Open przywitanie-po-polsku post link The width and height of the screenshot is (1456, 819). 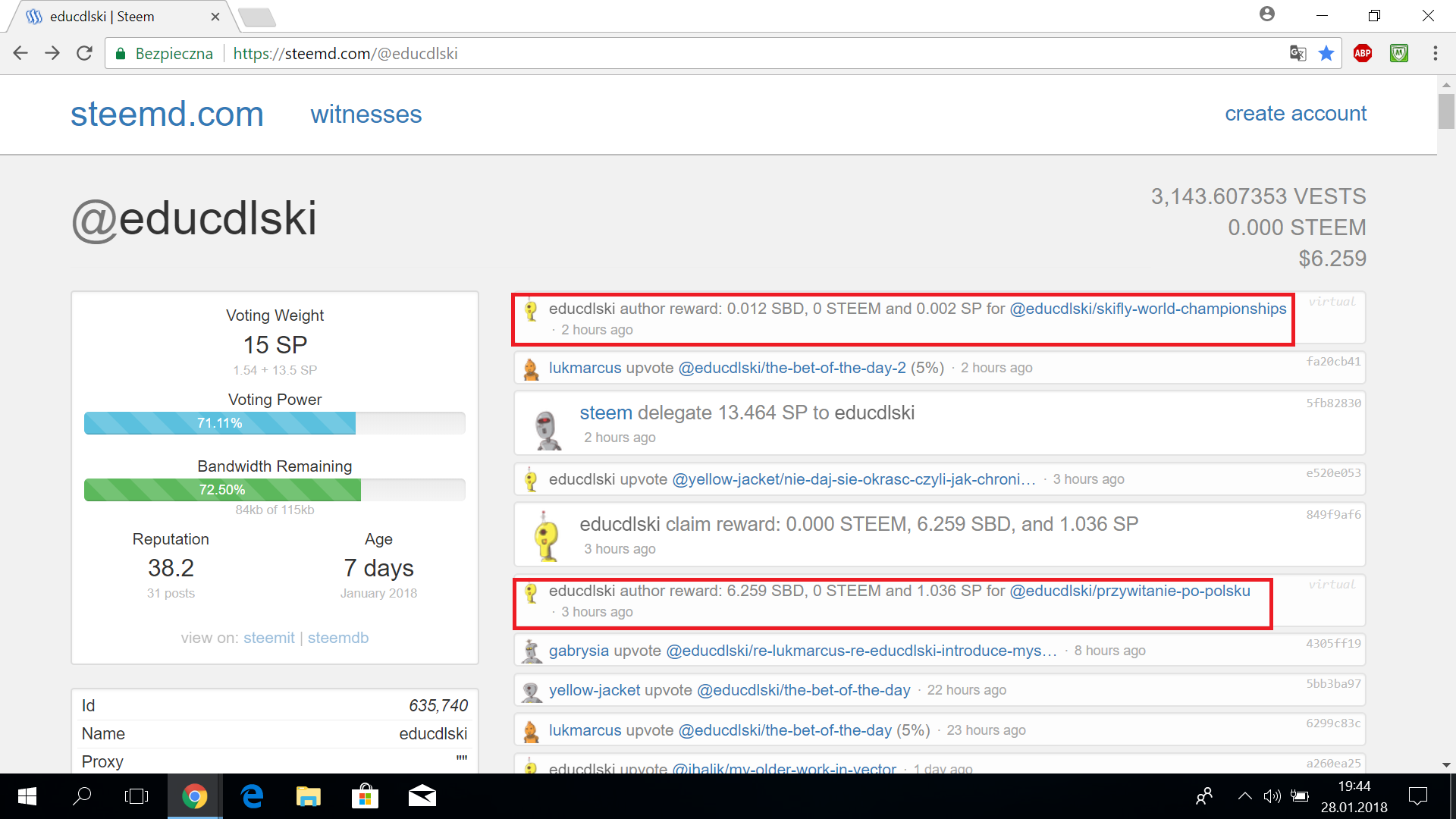pos(1130,591)
